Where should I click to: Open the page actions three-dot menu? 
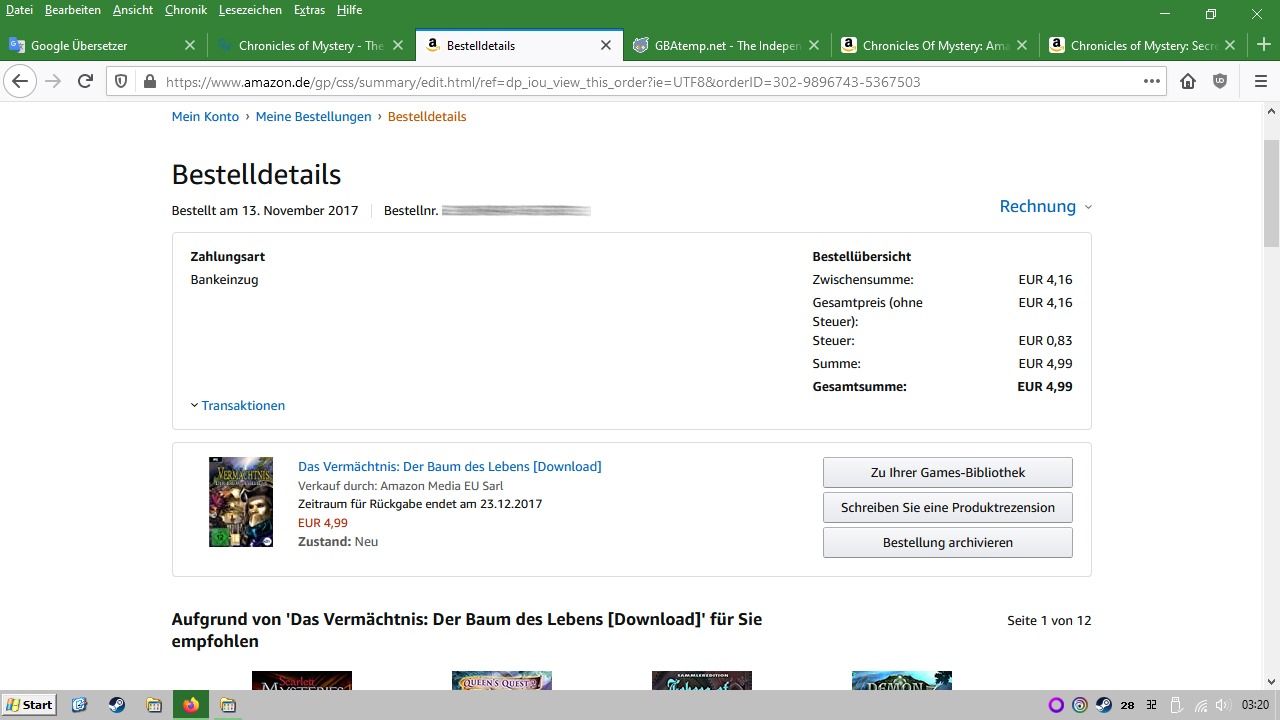(1152, 81)
